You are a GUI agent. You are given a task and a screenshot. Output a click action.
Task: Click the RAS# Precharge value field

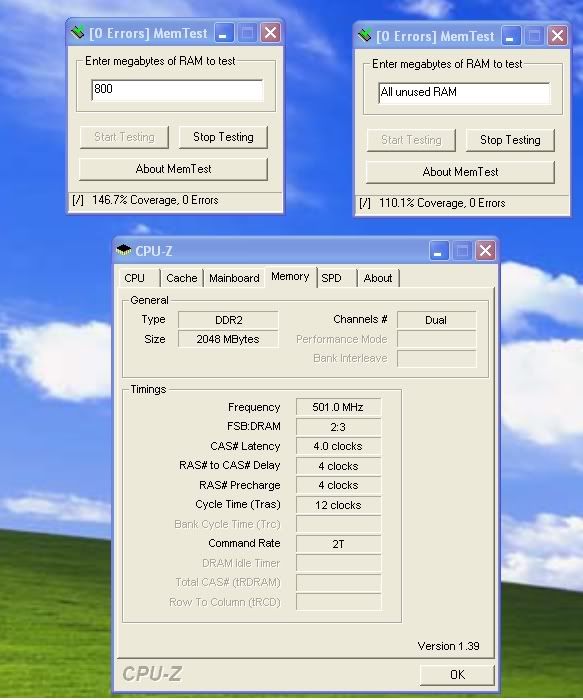tap(338, 485)
